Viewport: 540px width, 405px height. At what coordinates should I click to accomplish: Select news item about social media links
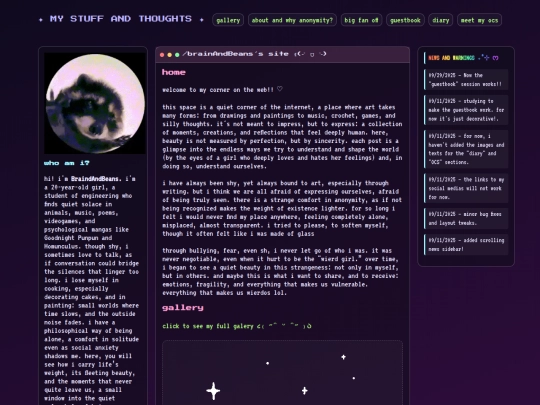[466, 188]
